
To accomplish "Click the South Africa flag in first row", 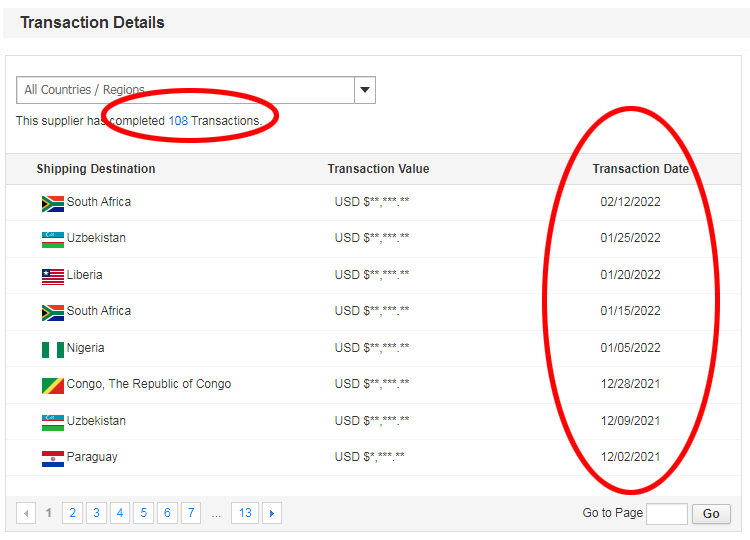I will [52, 203].
